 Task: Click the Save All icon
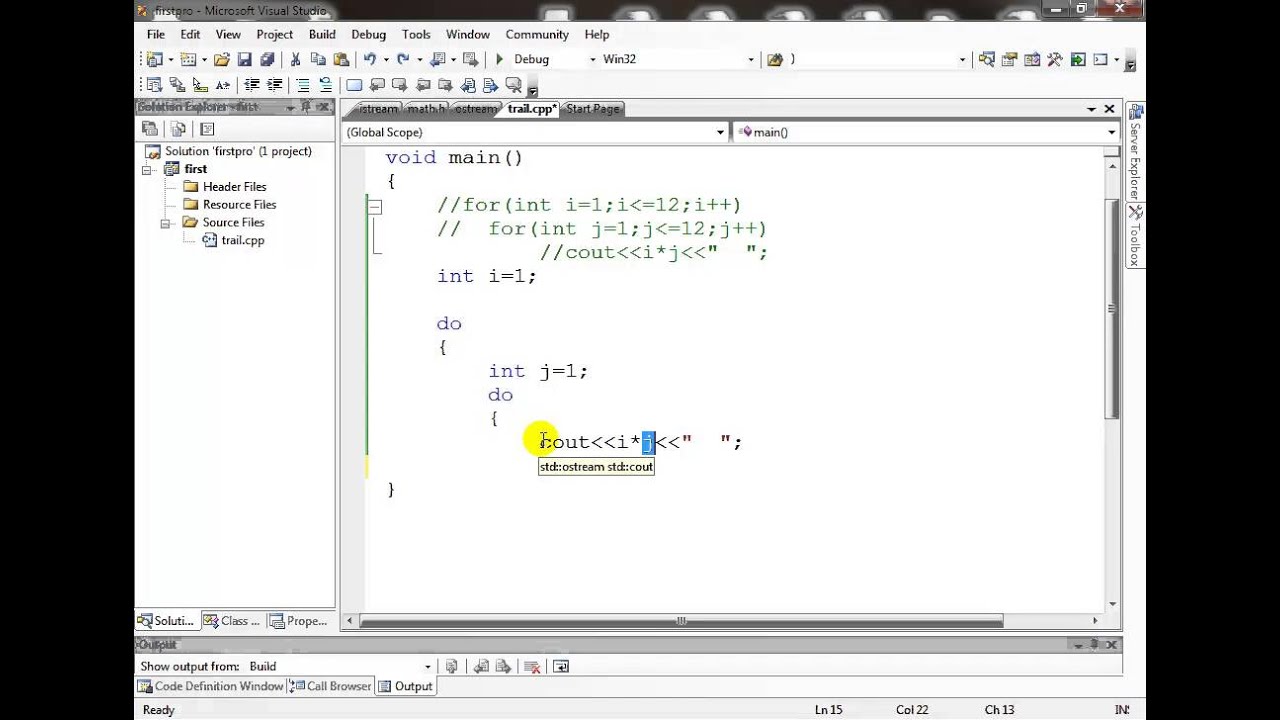tap(267, 59)
